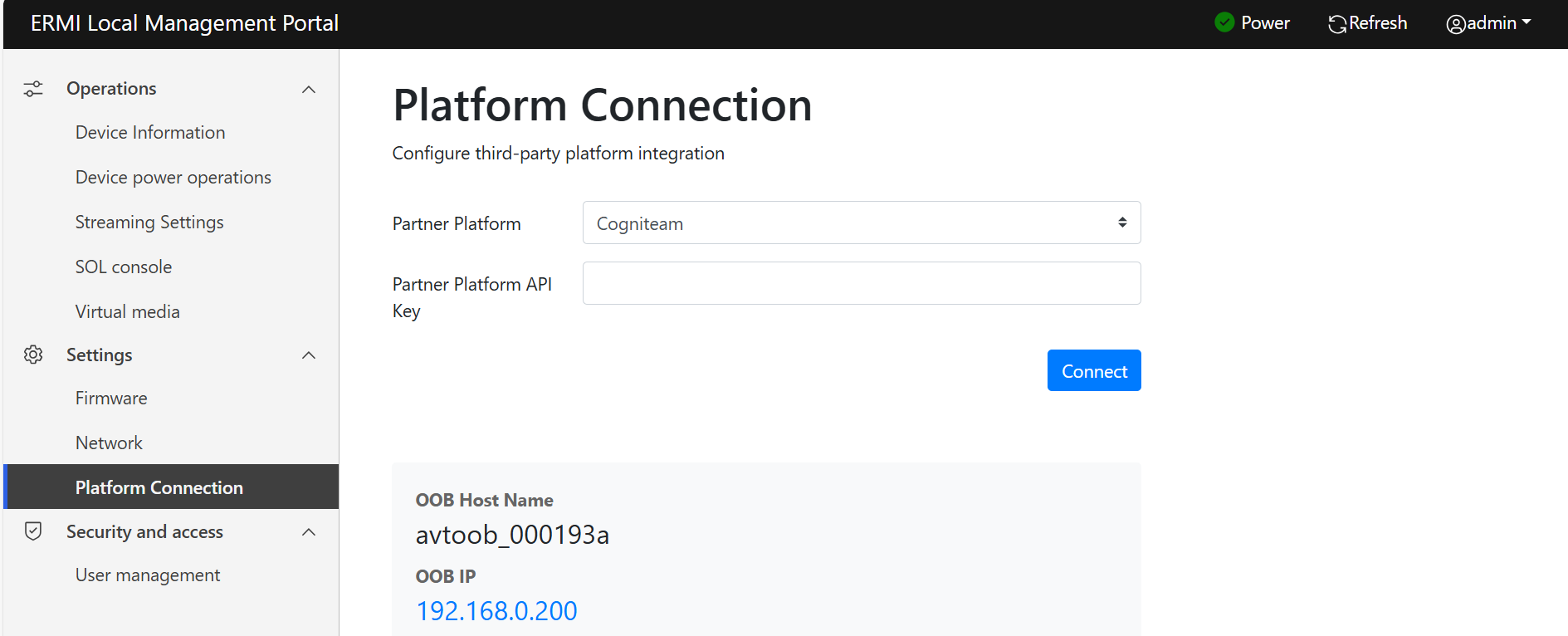Open Virtual media page
This screenshot has width=1568, height=636.
127,312
